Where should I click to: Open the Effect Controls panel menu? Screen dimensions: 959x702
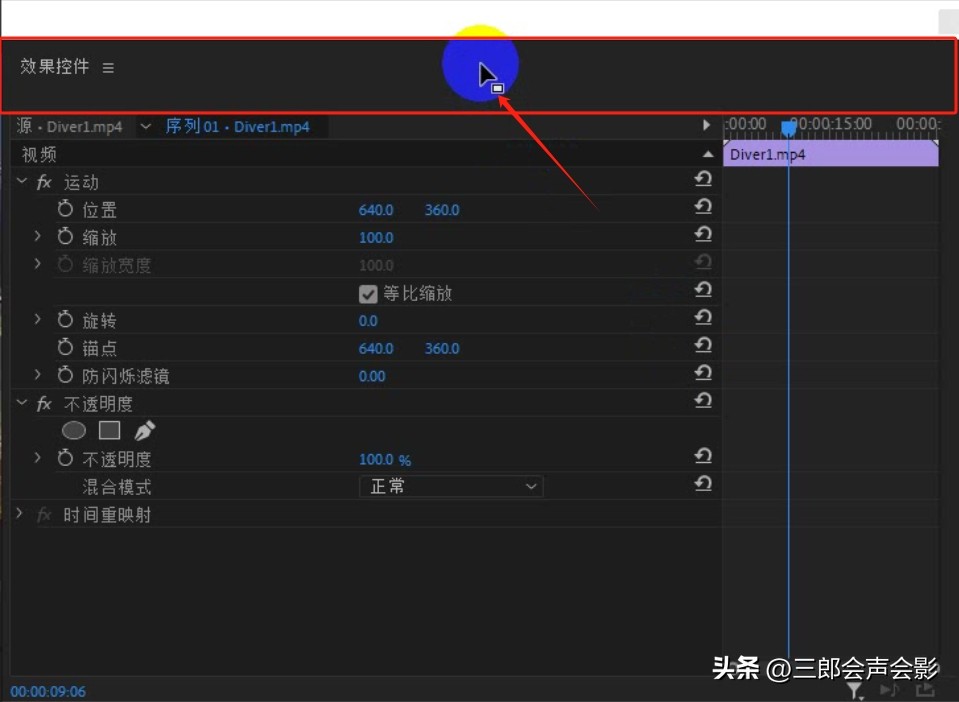click(x=108, y=67)
